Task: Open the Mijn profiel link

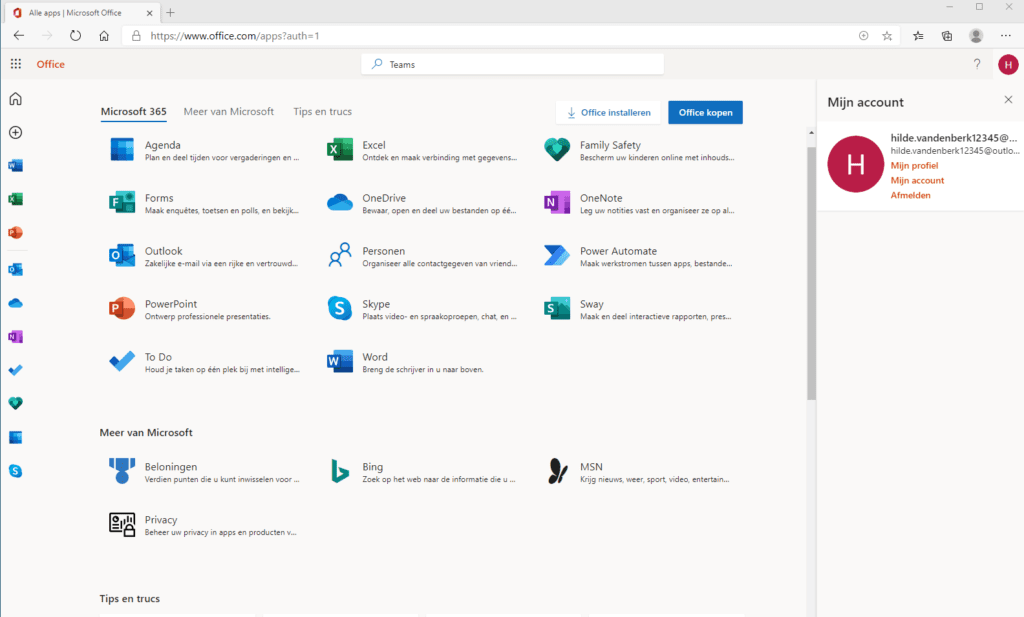Action: (914, 166)
